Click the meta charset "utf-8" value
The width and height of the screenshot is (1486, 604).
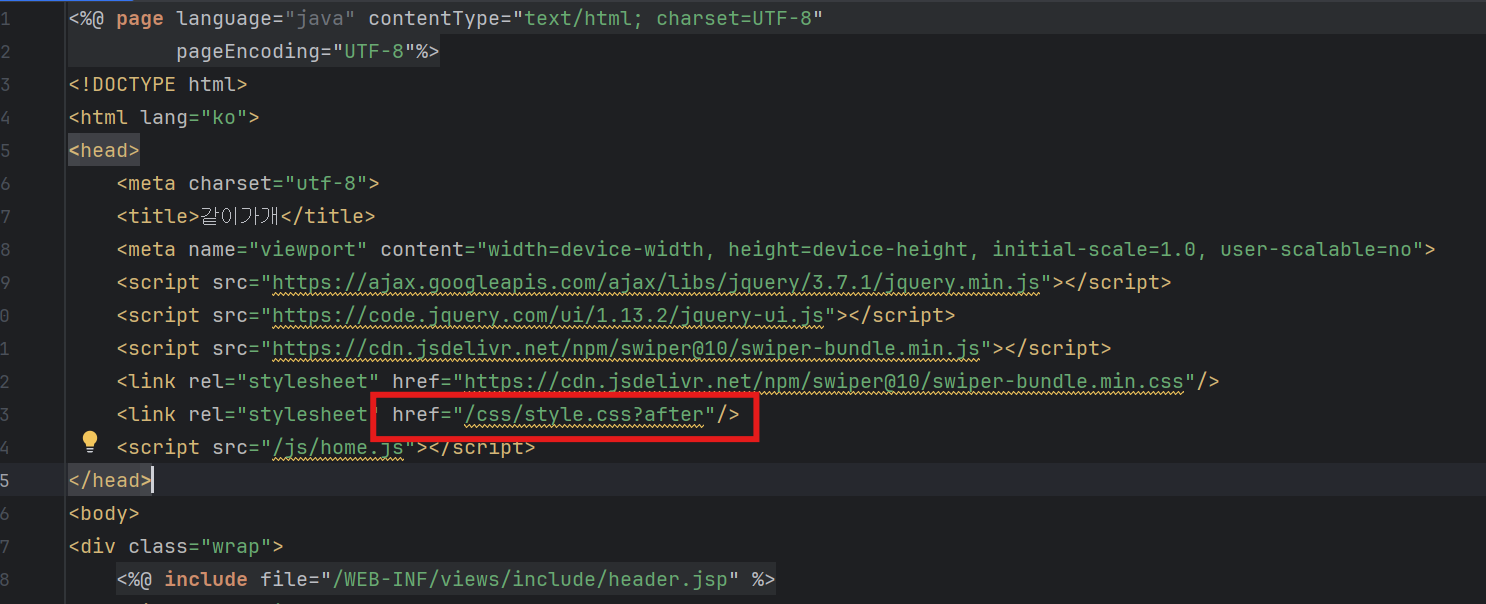tap(326, 184)
